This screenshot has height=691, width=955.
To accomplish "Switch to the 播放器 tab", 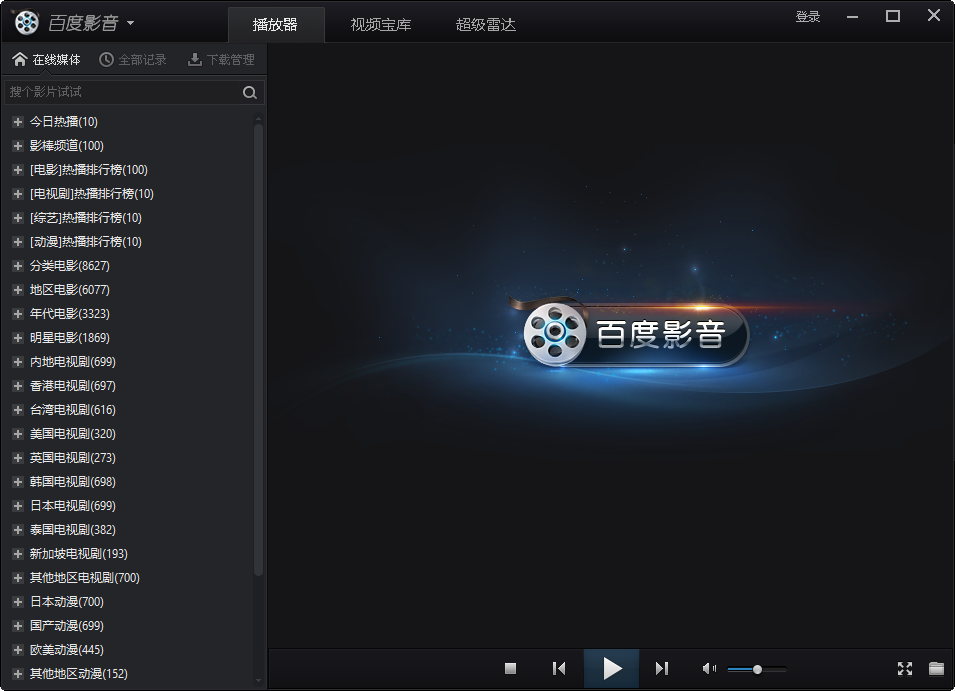I will (x=275, y=24).
